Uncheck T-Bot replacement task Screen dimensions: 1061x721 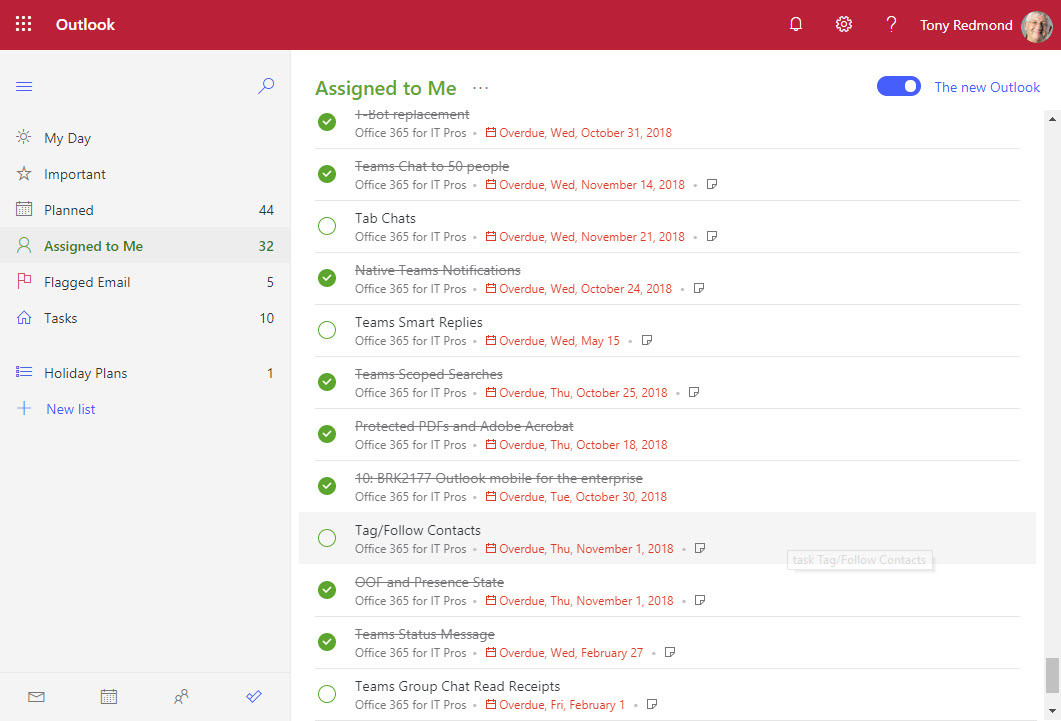click(327, 122)
